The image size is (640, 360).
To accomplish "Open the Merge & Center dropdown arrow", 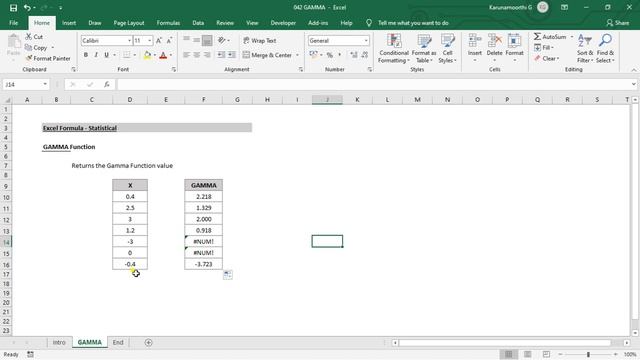I will click(297, 55).
